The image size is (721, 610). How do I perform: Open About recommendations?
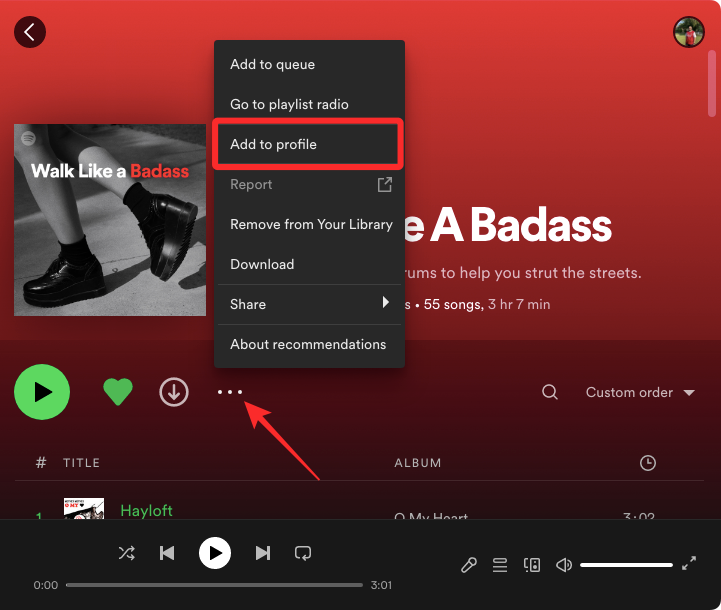309,344
